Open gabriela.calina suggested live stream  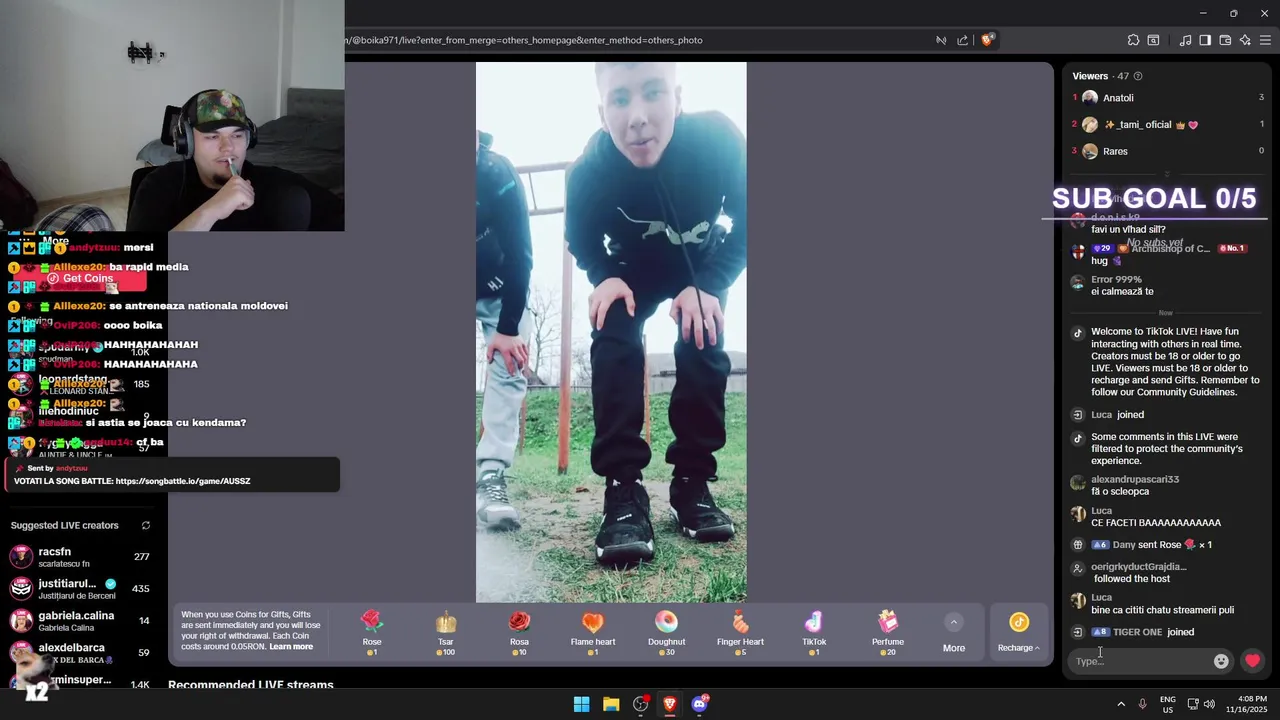(80, 621)
